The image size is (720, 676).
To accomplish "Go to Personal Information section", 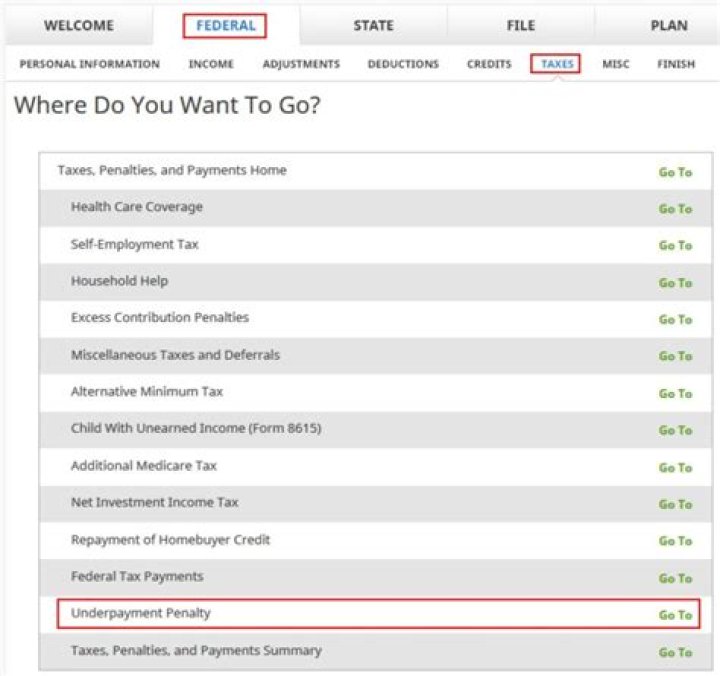I will pos(89,64).
